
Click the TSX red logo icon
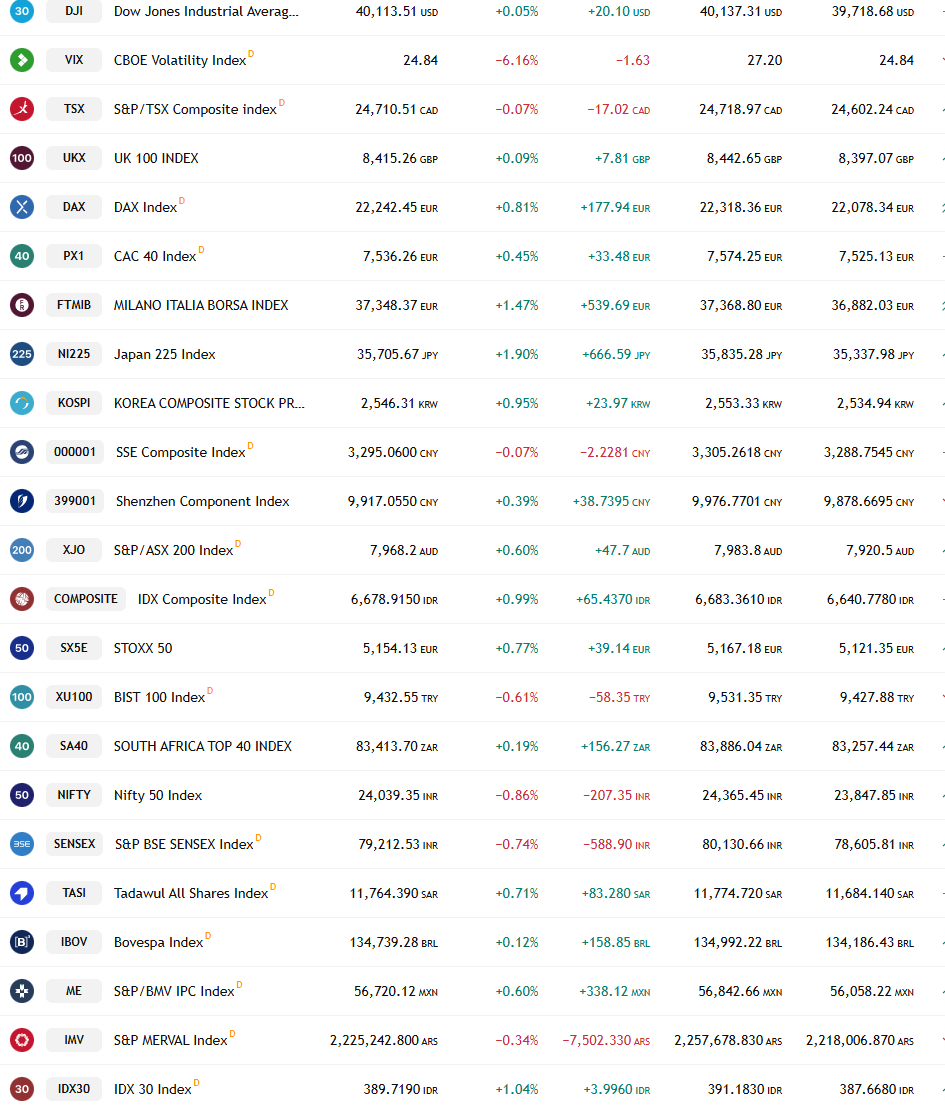pyautogui.click(x=22, y=109)
